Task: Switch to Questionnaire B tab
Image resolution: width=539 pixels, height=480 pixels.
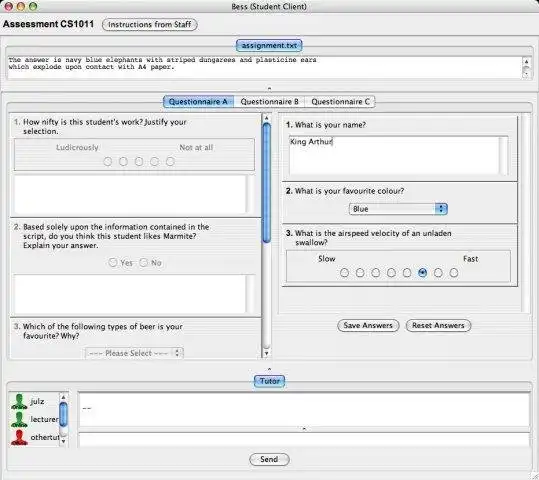Action: pyautogui.click(x=270, y=102)
